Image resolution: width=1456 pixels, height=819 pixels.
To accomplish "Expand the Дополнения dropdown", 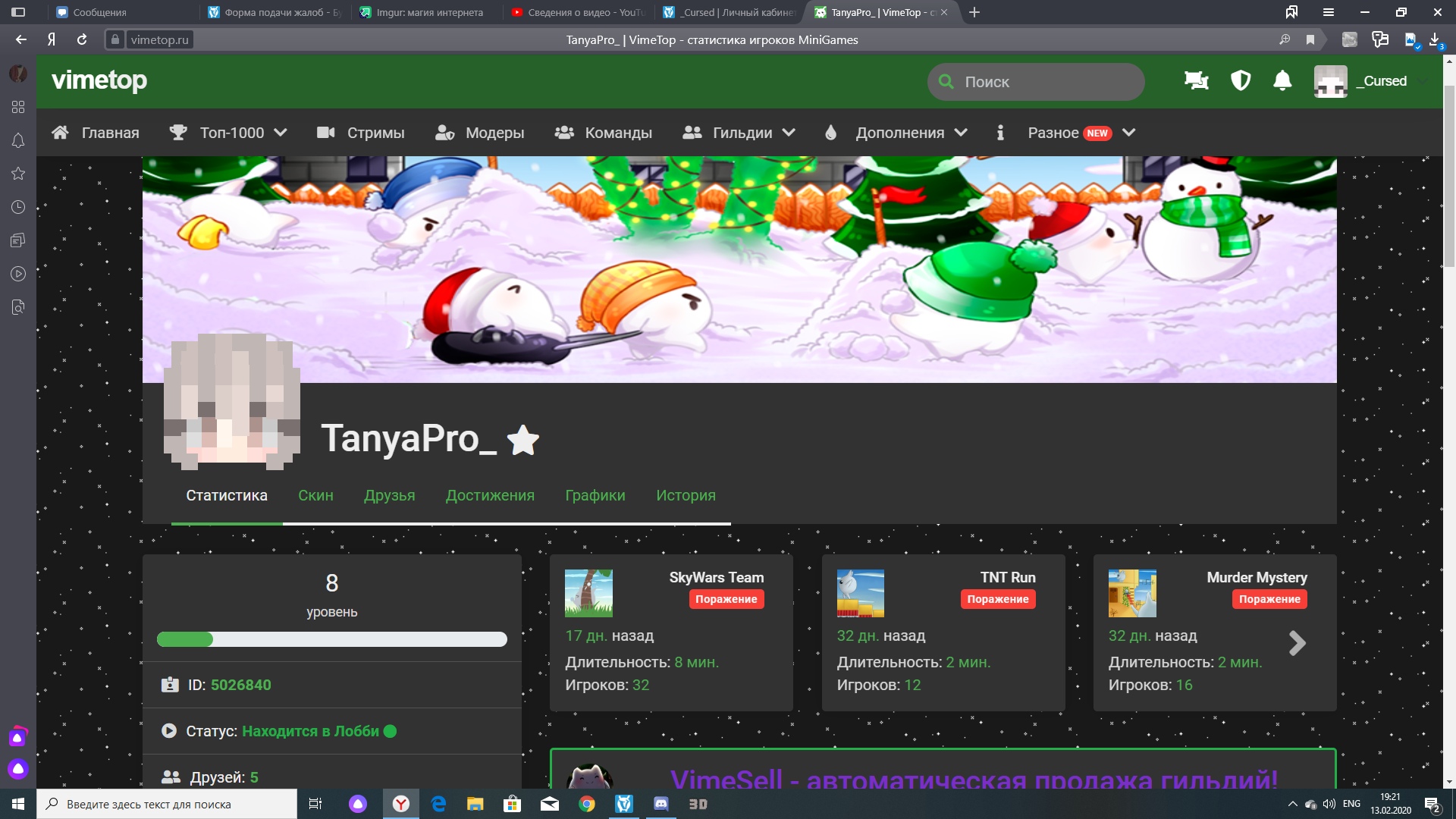I will pyautogui.click(x=896, y=133).
